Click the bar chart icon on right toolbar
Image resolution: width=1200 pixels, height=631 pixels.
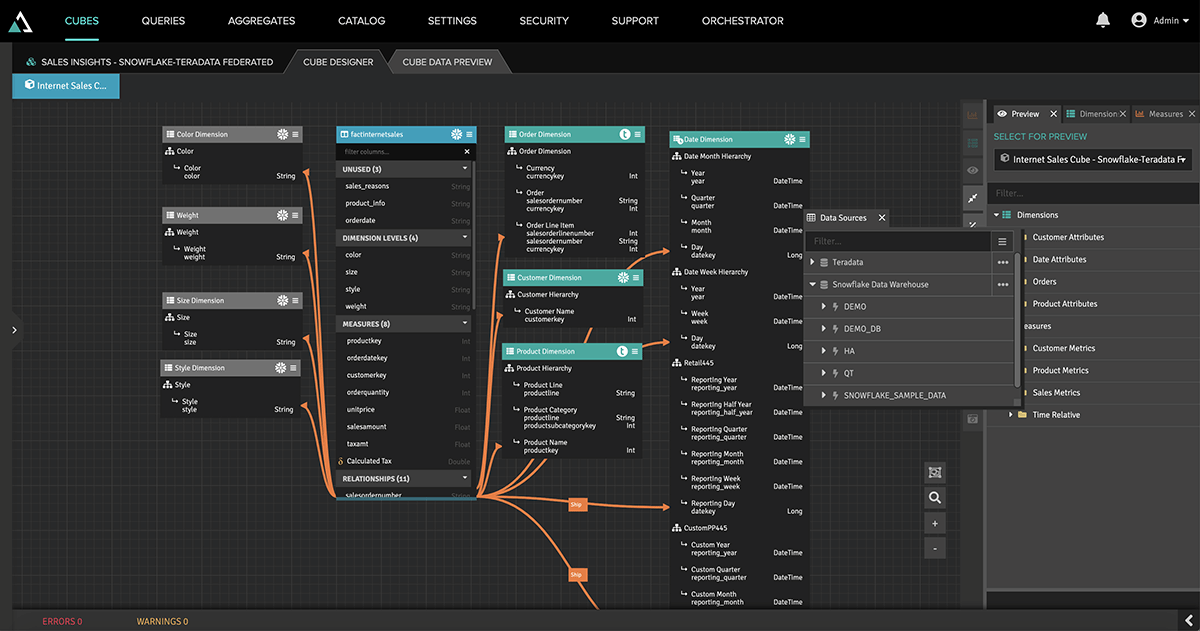[972, 114]
